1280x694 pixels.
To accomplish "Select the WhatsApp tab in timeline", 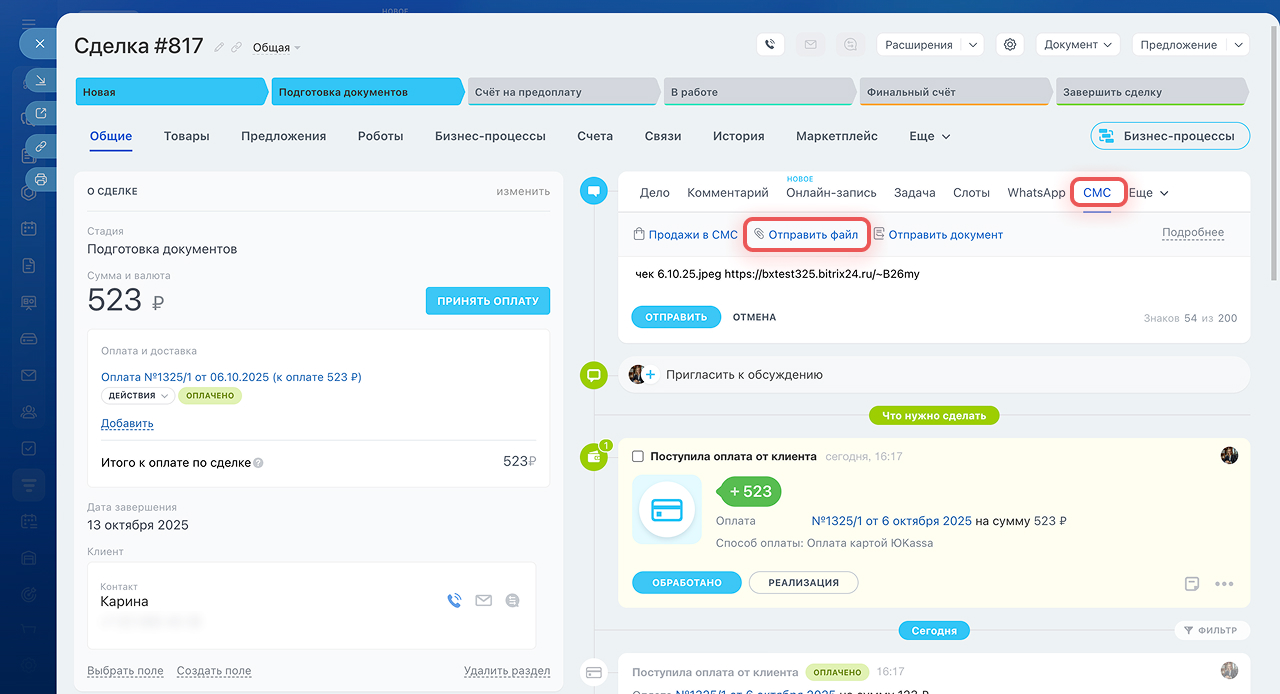I will [1036, 193].
